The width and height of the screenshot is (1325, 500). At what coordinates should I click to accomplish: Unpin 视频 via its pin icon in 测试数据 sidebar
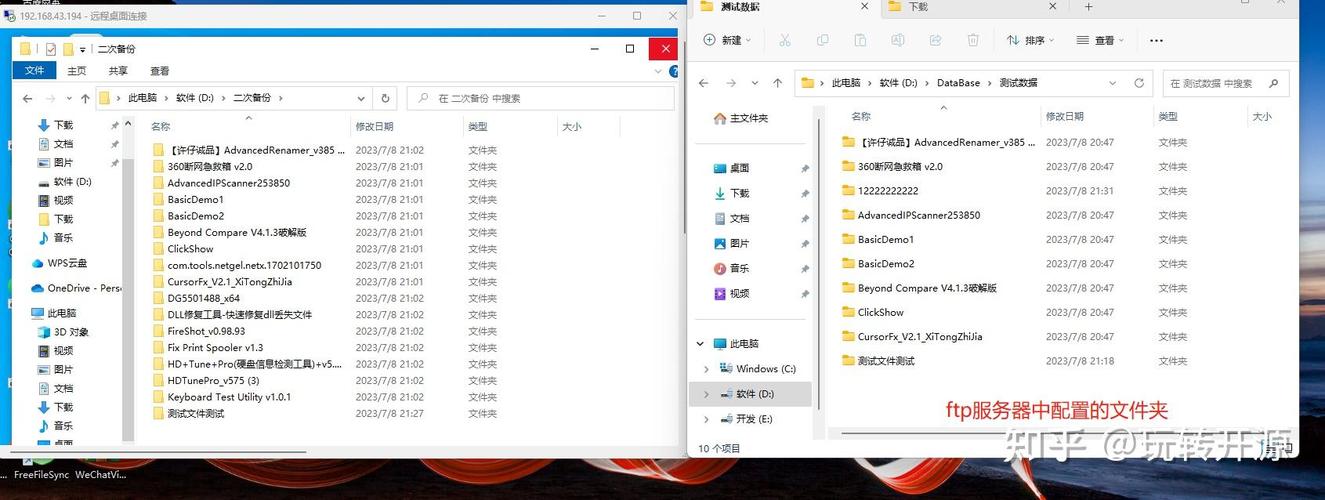coord(804,294)
